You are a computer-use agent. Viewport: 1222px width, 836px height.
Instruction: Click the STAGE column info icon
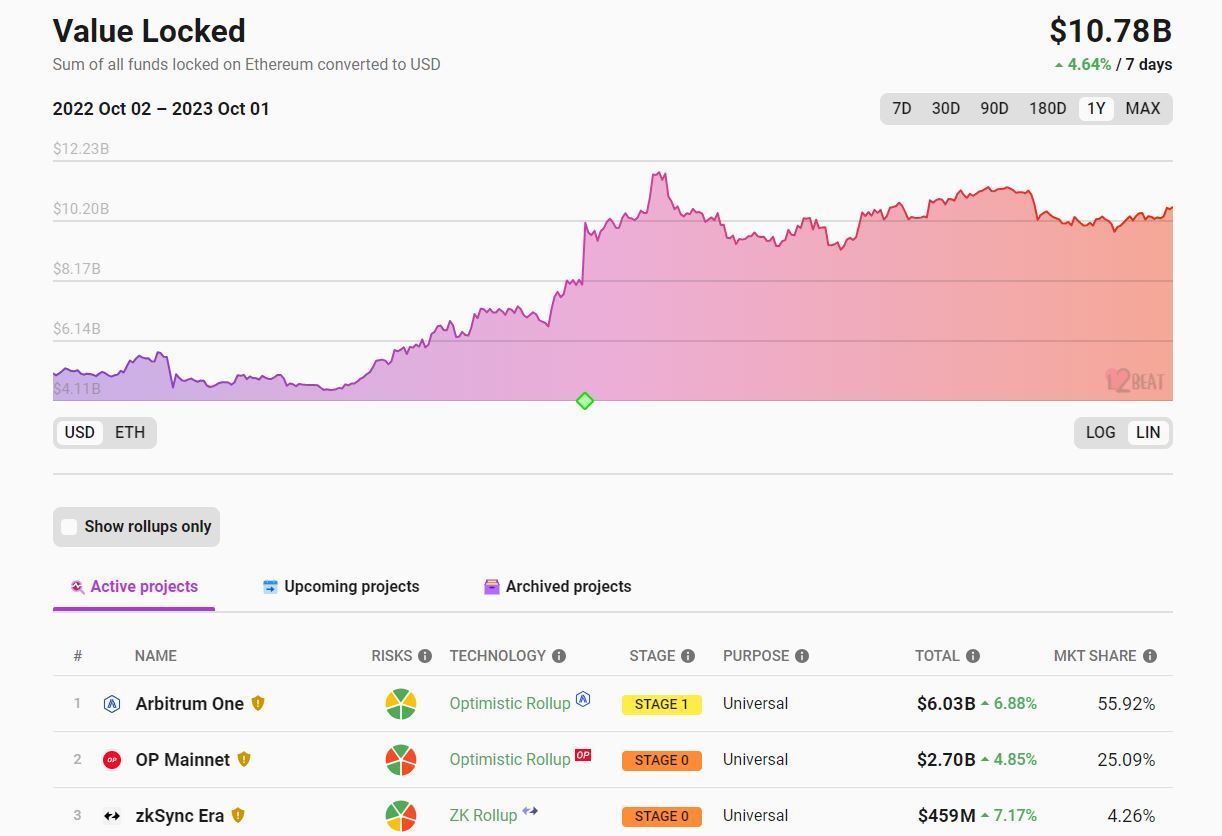pyautogui.click(x=688, y=656)
